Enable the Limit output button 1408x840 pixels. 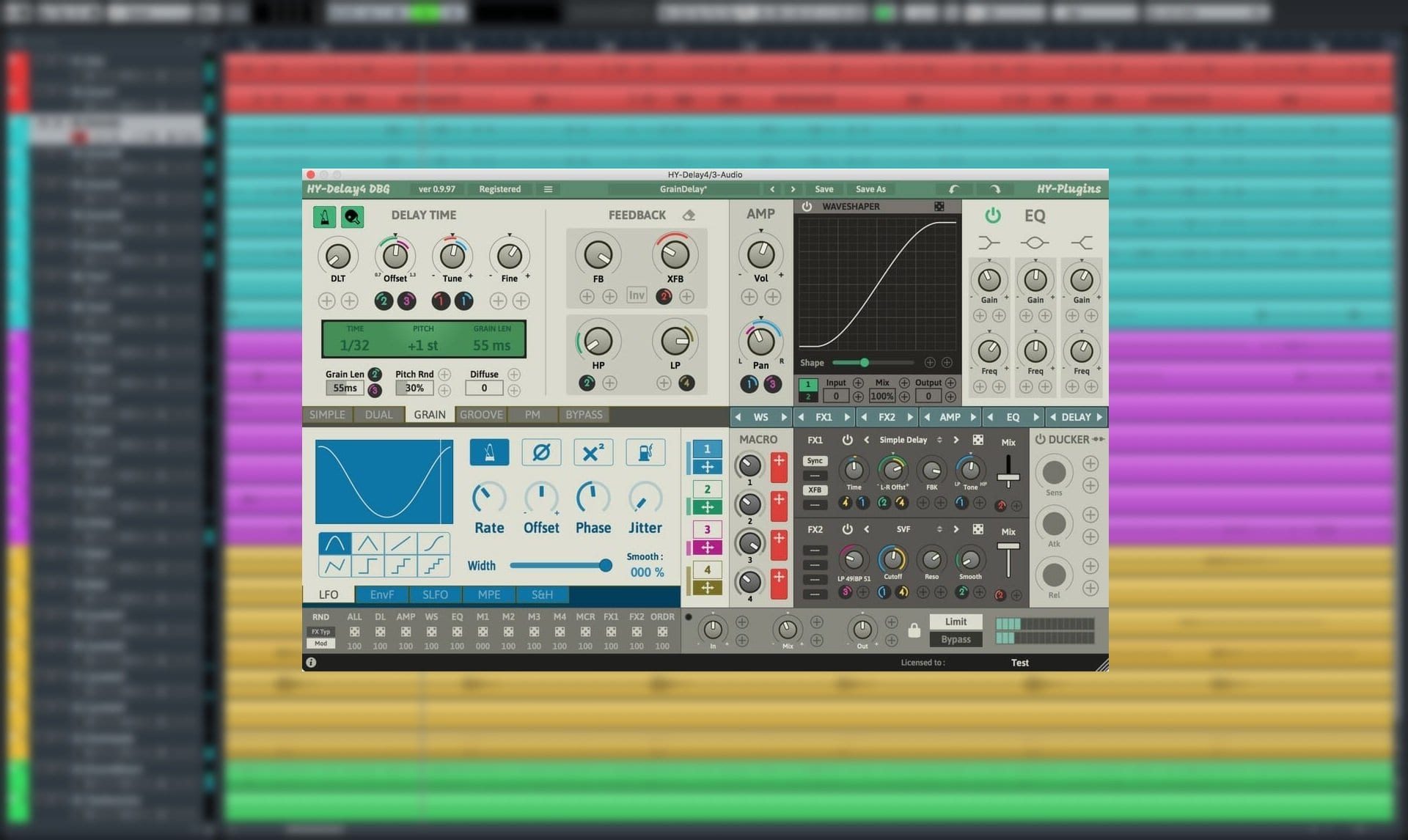coord(956,622)
